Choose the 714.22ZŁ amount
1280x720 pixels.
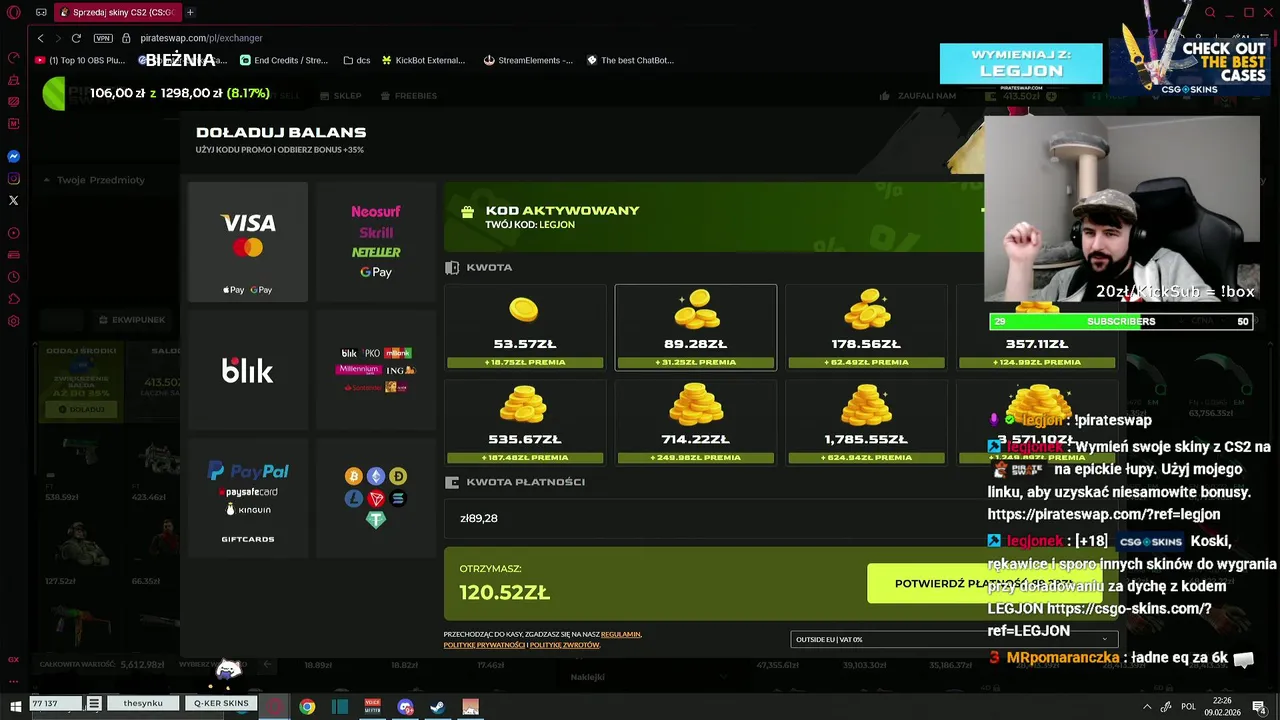tap(696, 422)
